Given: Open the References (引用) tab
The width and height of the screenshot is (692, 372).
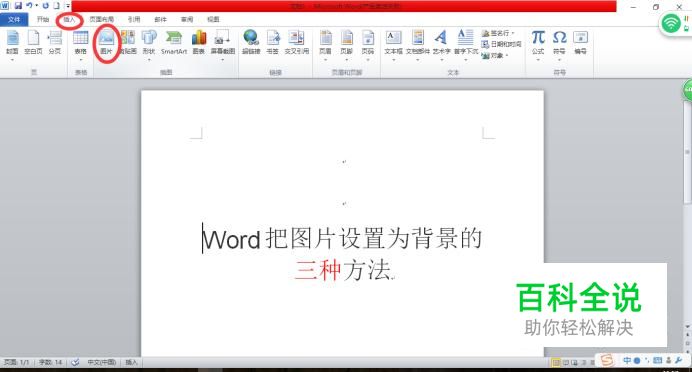Looking at the screenshot, I should tap(134, 19).
